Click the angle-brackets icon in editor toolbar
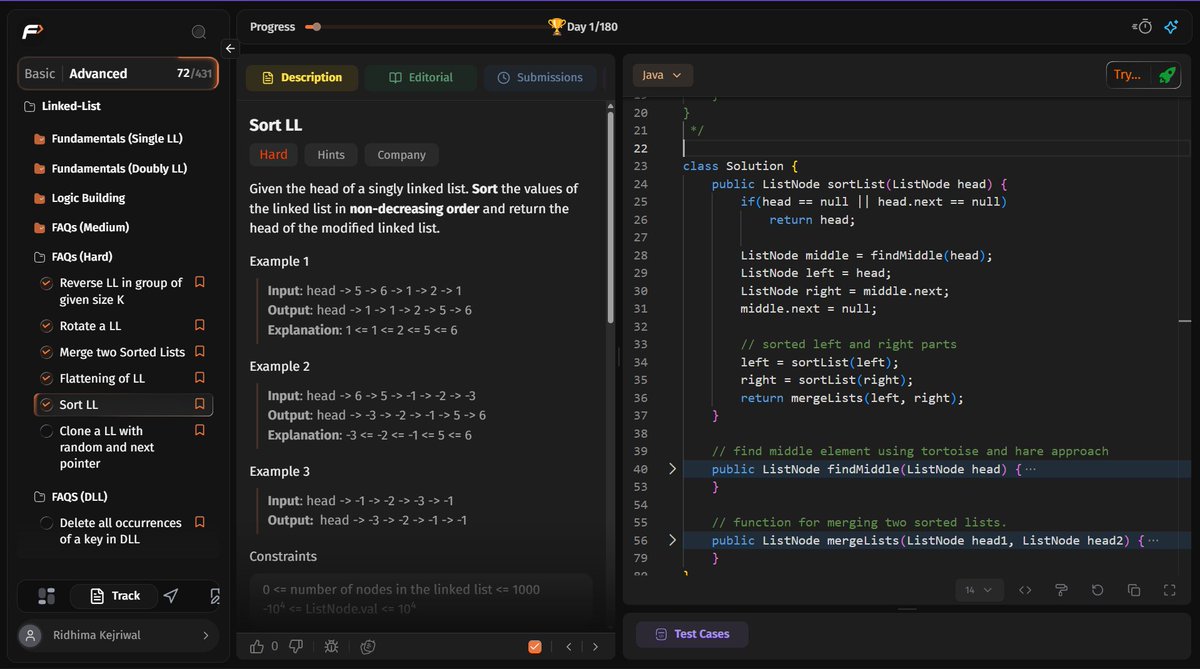Viewport: 1200px width, 669px height. (1025, 590)
